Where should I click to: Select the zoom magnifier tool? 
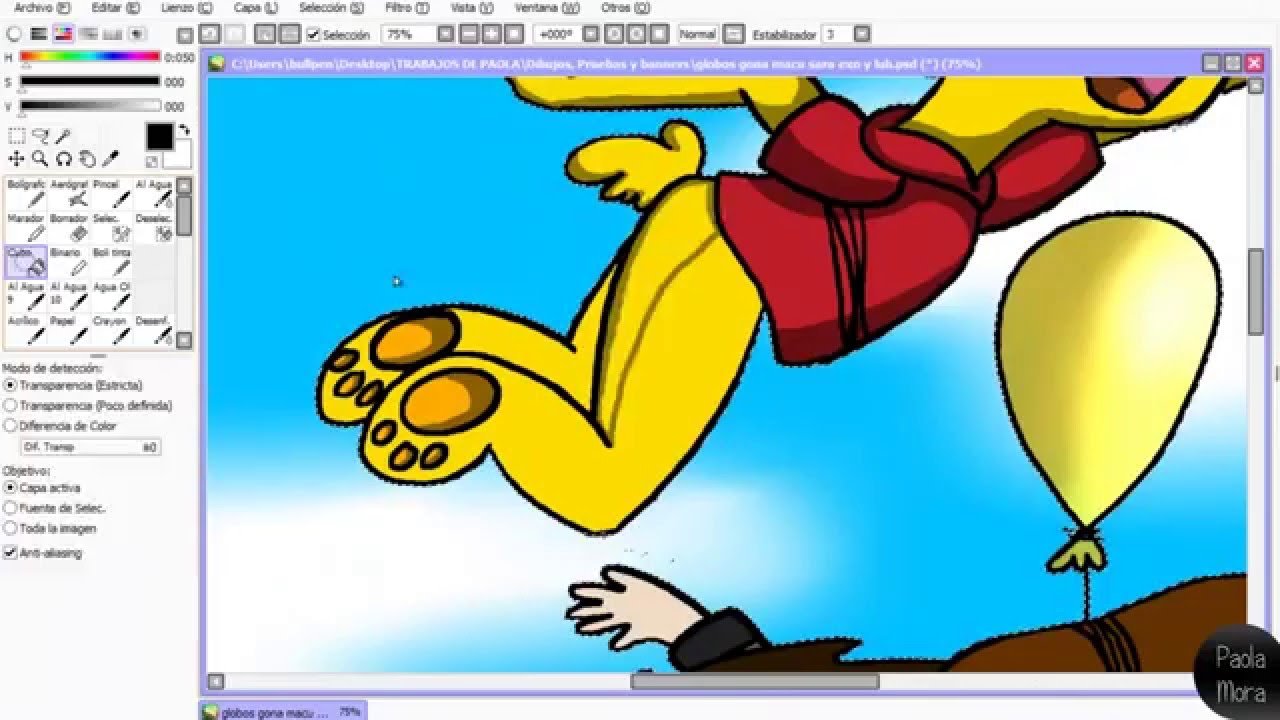[40, 159]
